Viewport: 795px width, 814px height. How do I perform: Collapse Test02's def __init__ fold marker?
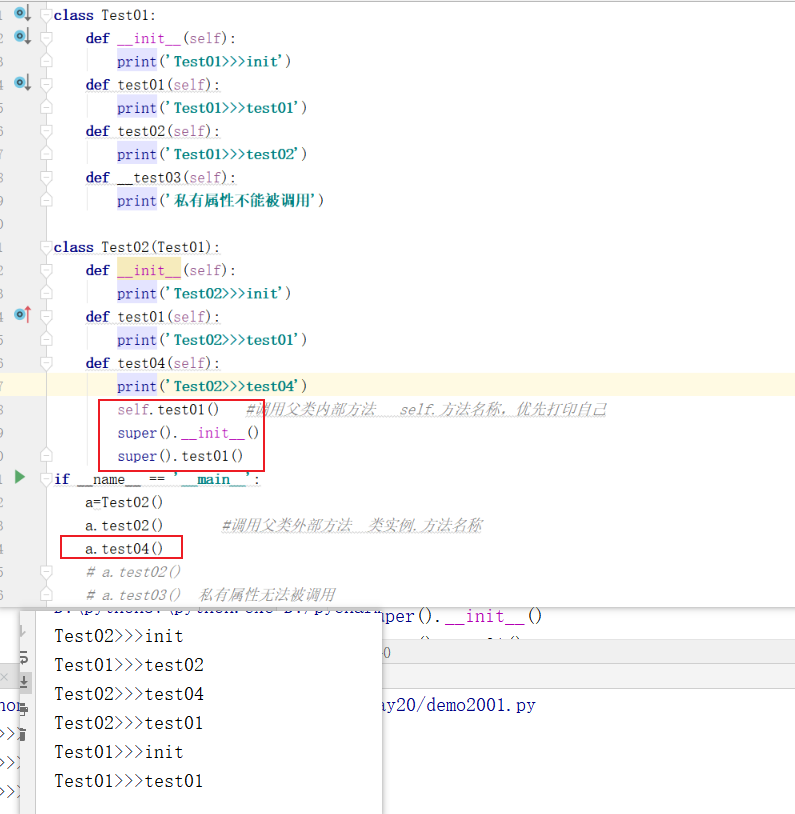pyautogui.click(x=46, y=270)
